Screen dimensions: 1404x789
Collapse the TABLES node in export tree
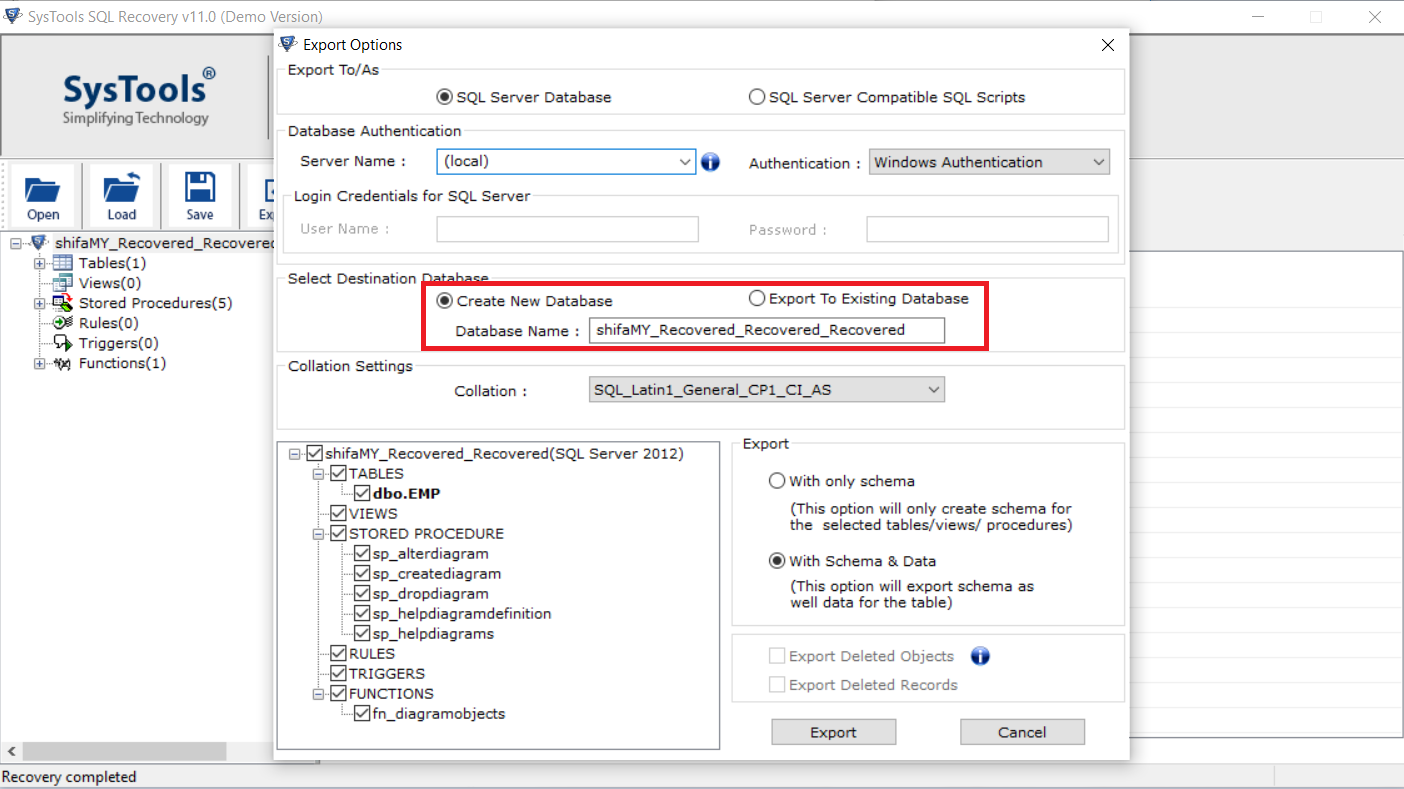point(319,474)
